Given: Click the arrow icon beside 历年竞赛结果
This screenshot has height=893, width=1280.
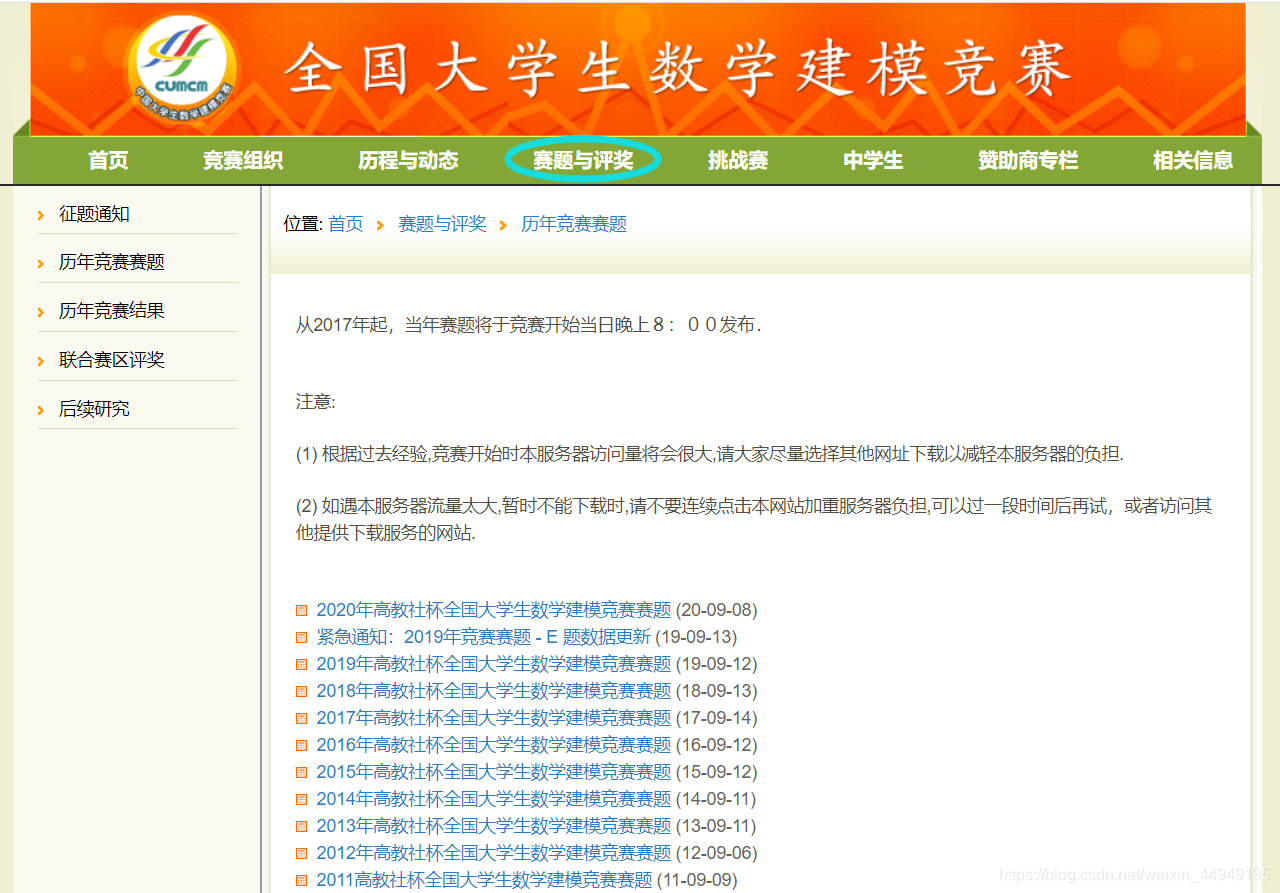Looking at the screenshot, I should [41, 312].
